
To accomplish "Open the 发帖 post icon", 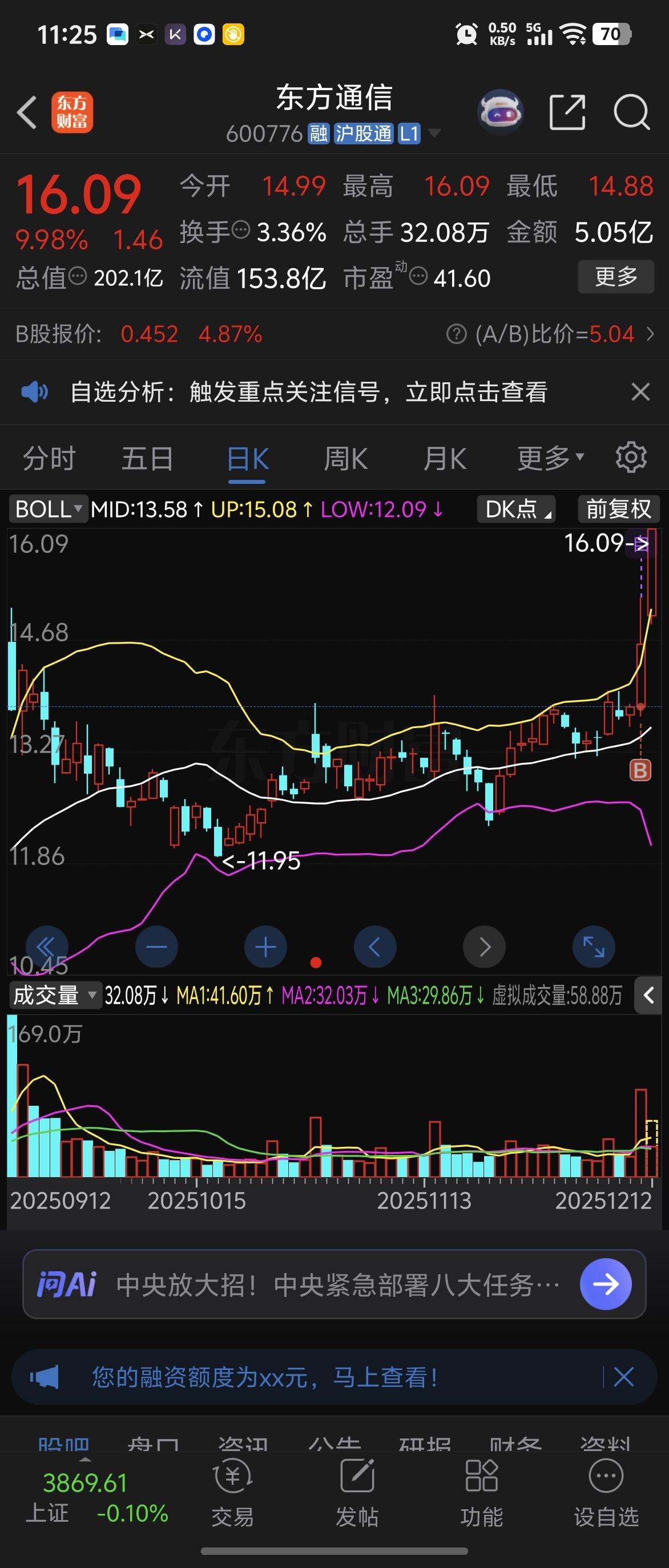I will (357, 1492).
